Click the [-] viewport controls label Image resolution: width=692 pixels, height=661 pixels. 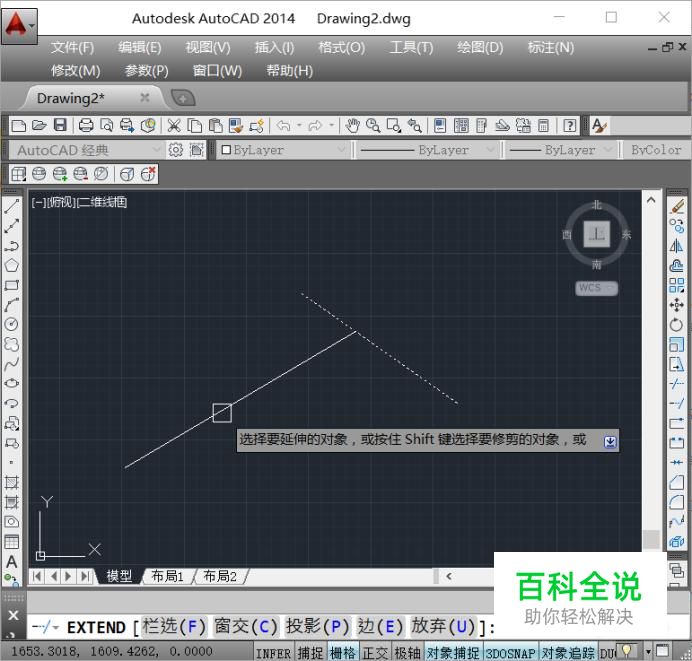click(38, 203)
